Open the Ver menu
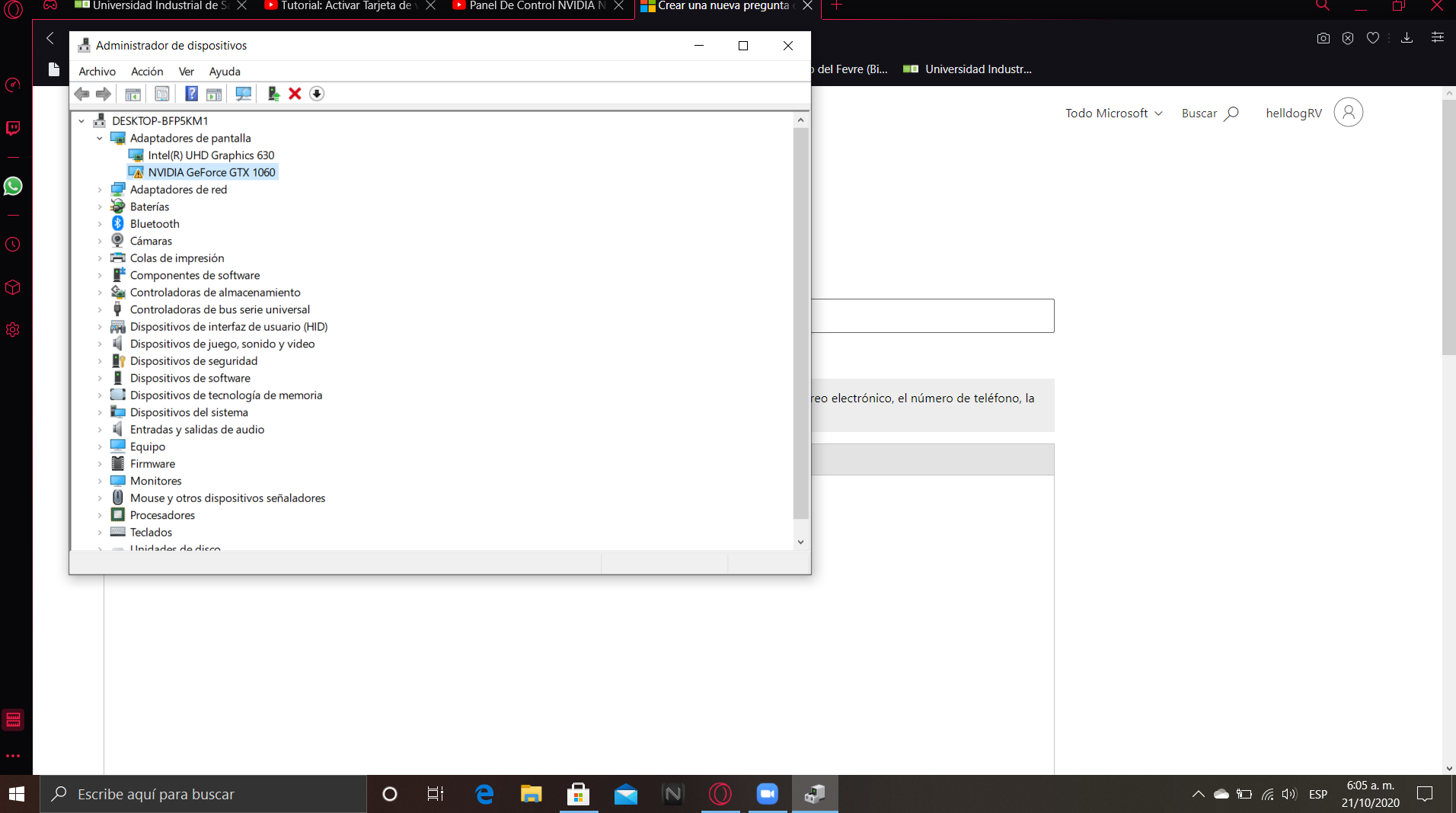The width and height of the screenshot is (1456, 813). [187, 71]
